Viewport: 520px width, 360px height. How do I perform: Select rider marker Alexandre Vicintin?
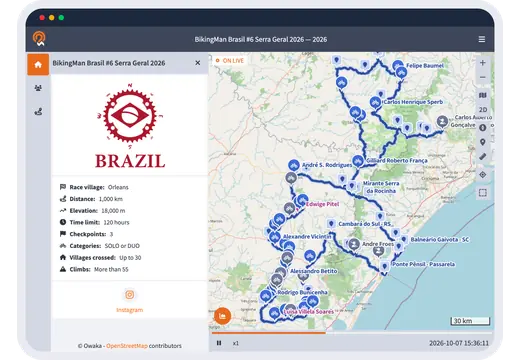(275, 237)
